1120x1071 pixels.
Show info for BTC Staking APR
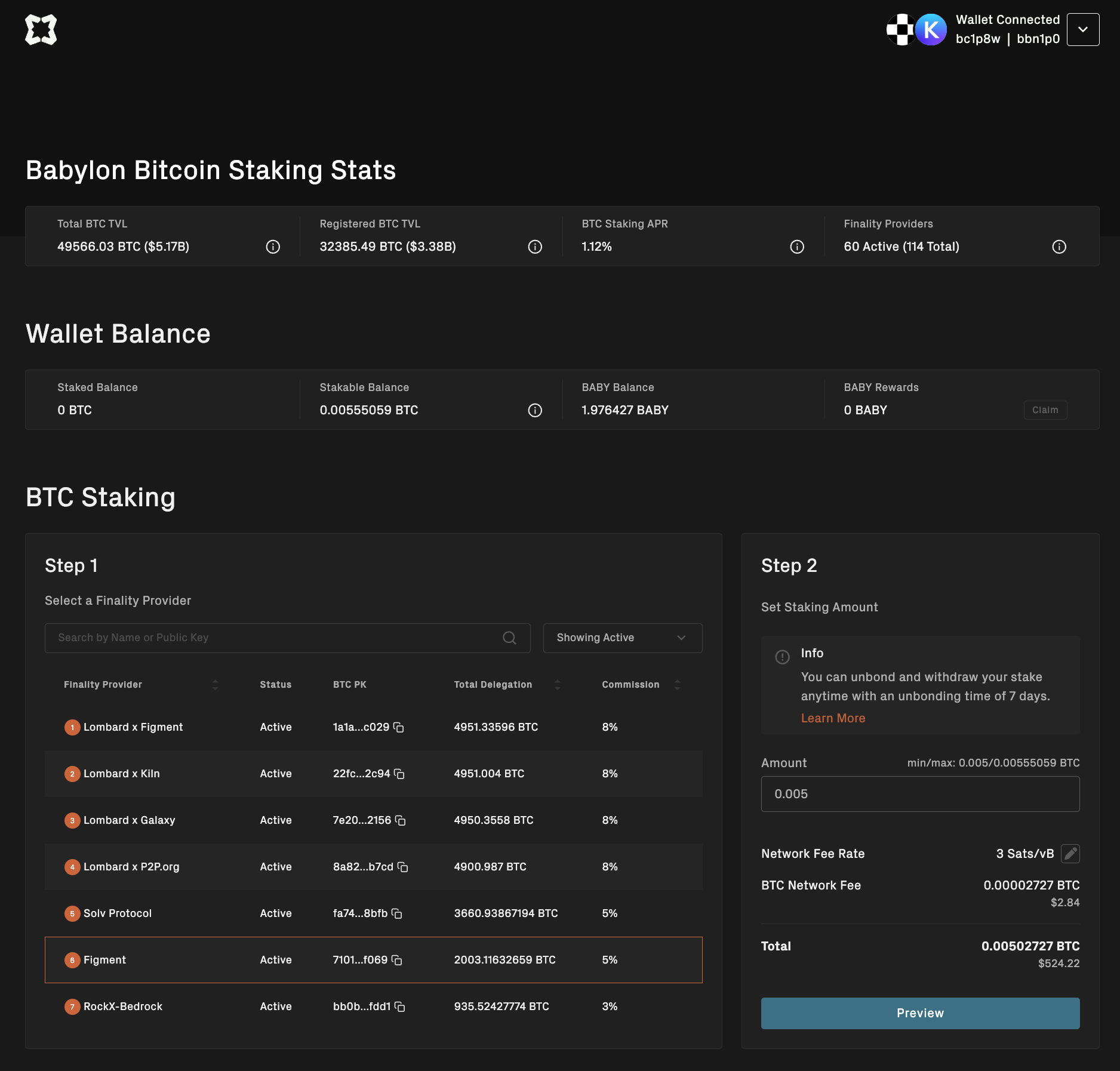coord(797,247)
